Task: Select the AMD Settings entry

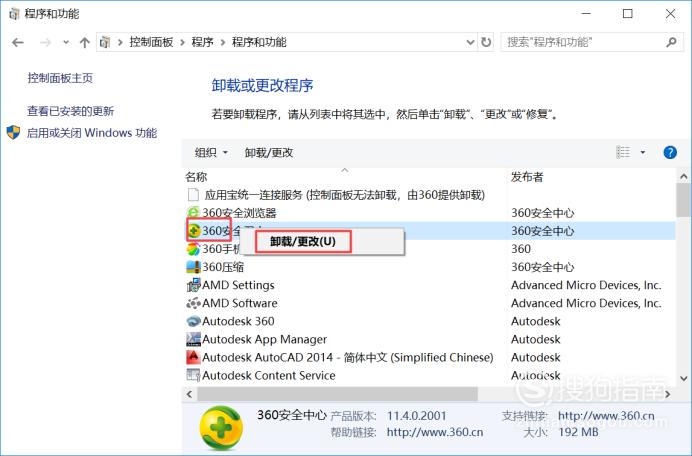Action: coord(238,285)
